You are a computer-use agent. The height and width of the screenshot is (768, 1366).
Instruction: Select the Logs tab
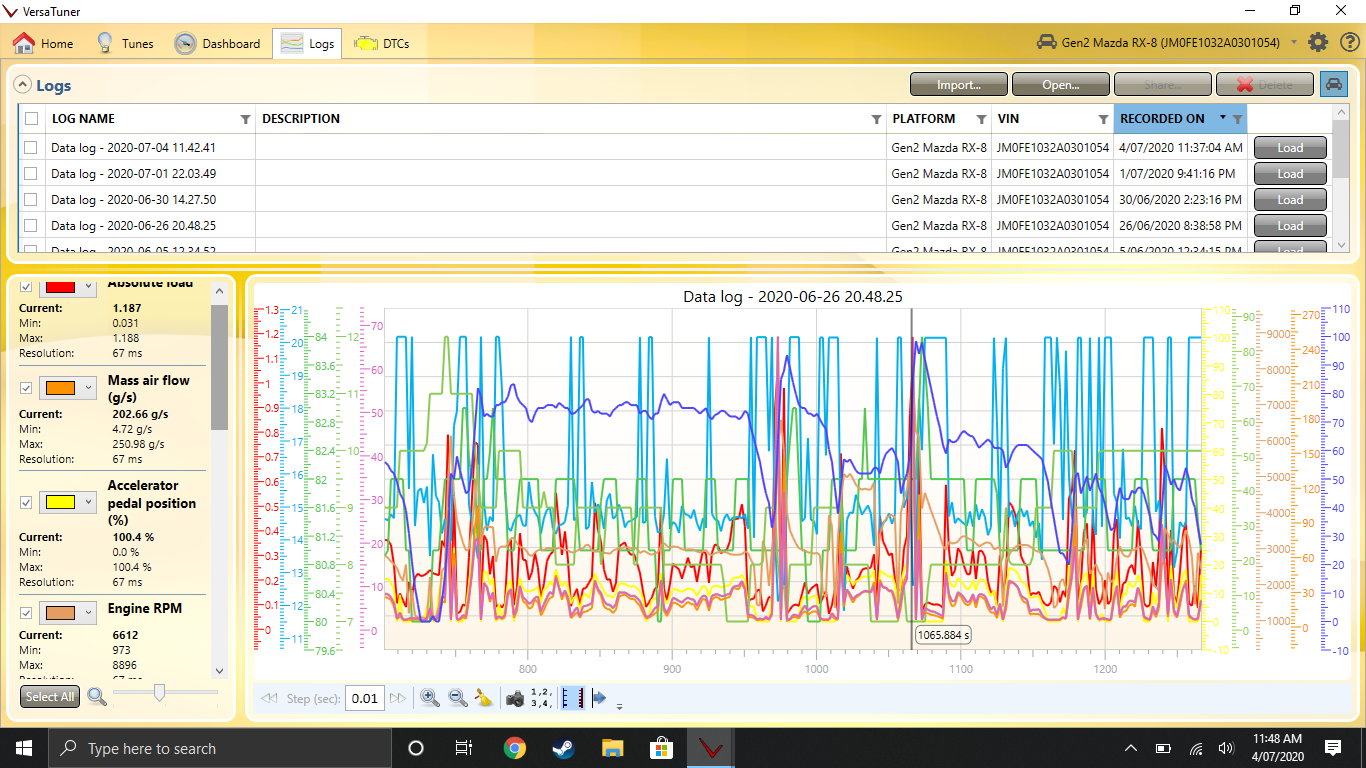pyautogui.click(x=307, y=43)
